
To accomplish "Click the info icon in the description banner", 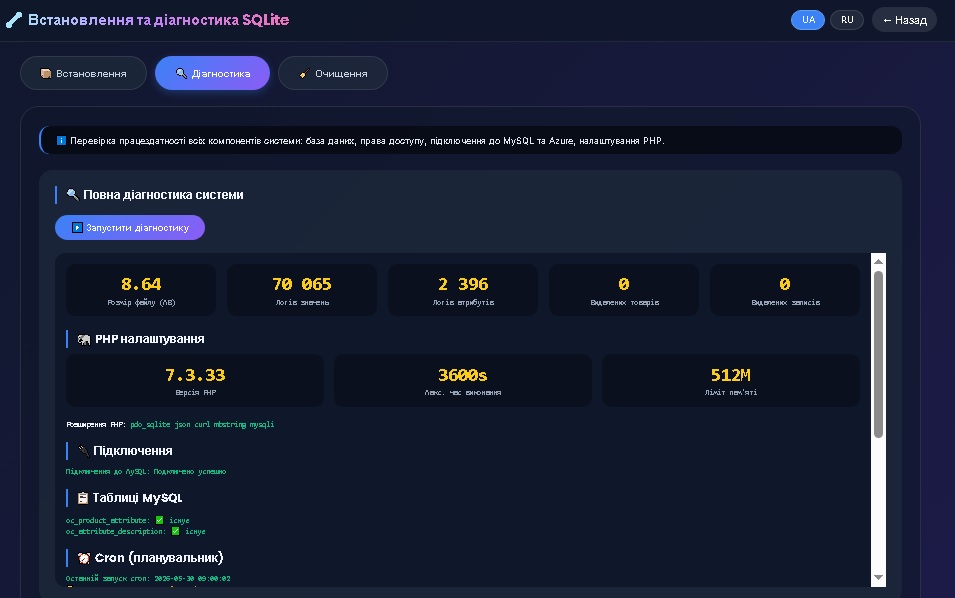I will click(61, 141).
